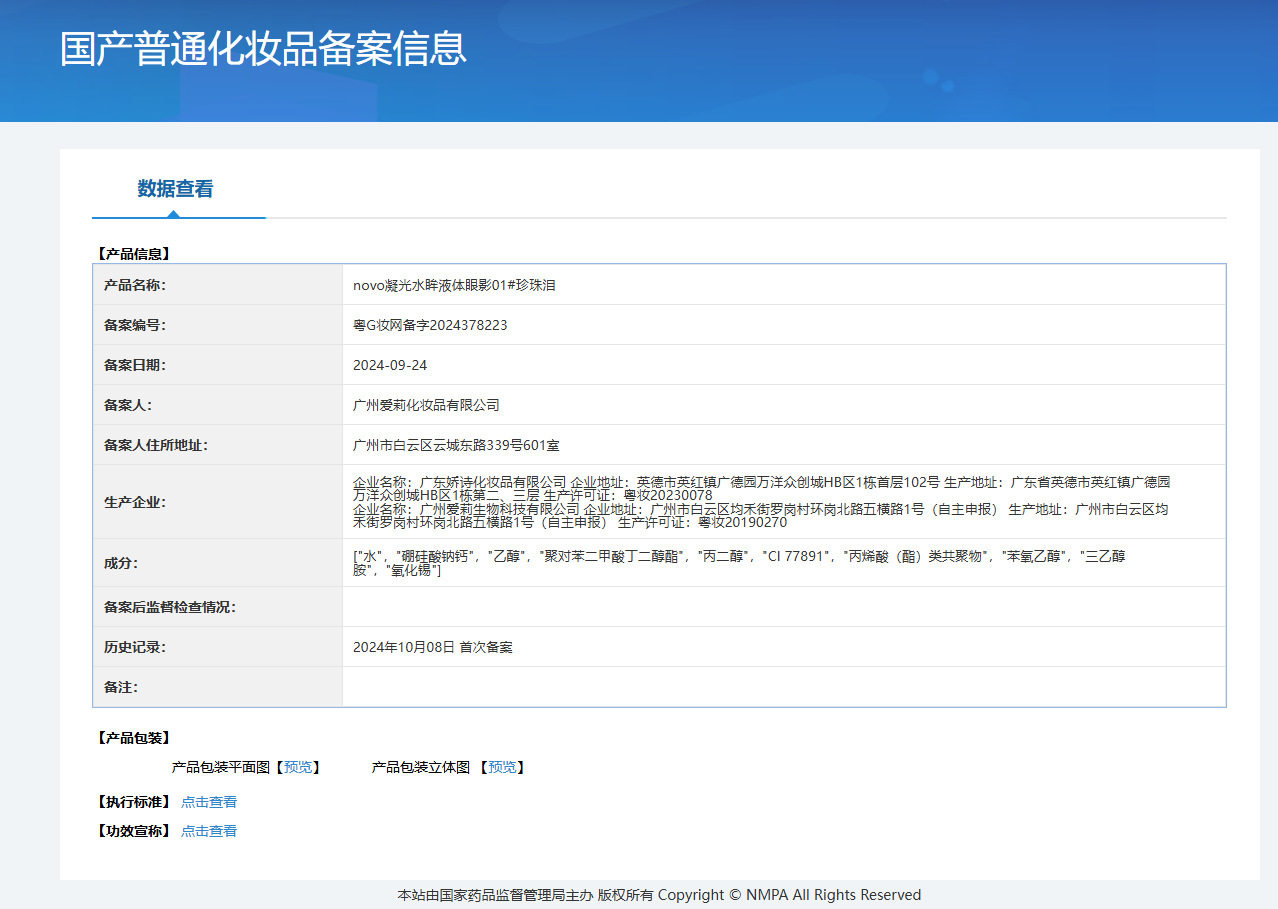Click the page title 国产普通化妆品备案信息
Viewport: 1278px width, 909px height.
point(263,49)
